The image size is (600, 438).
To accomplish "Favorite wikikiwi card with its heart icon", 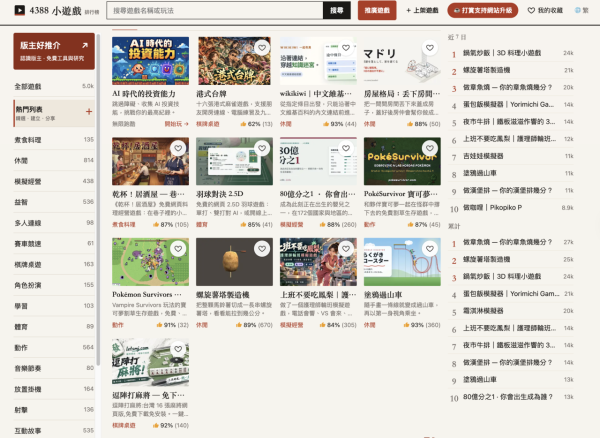I will 346,48.
